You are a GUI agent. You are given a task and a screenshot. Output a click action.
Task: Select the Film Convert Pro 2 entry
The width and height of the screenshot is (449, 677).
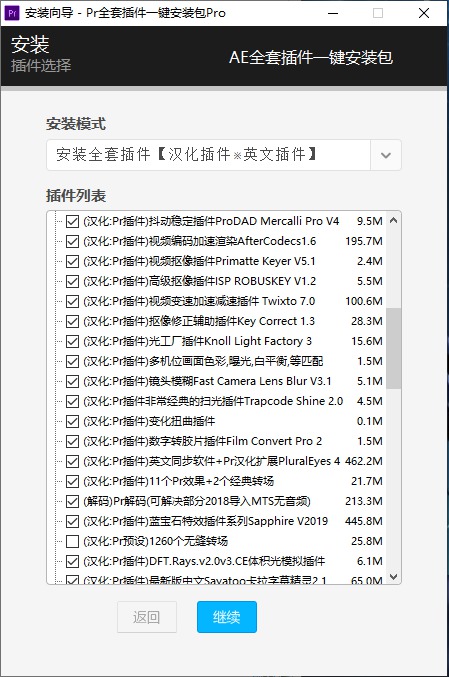233,441
